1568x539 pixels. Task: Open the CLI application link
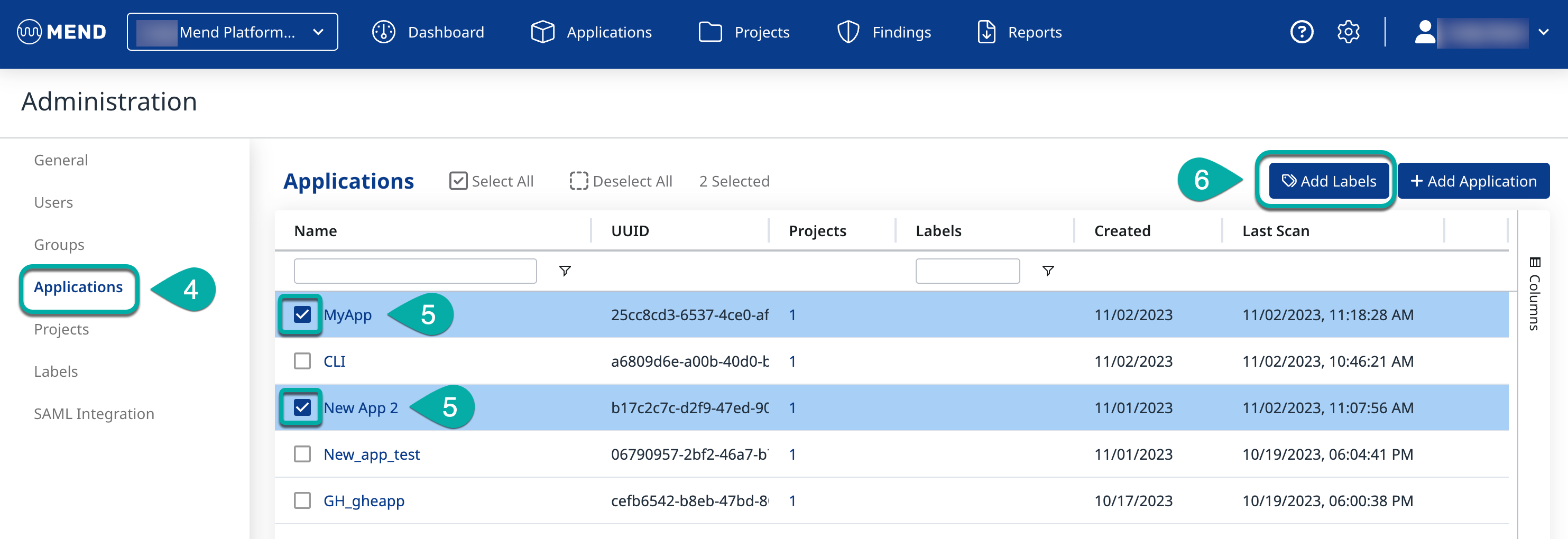pyautogui.click(x=335, y=361)
